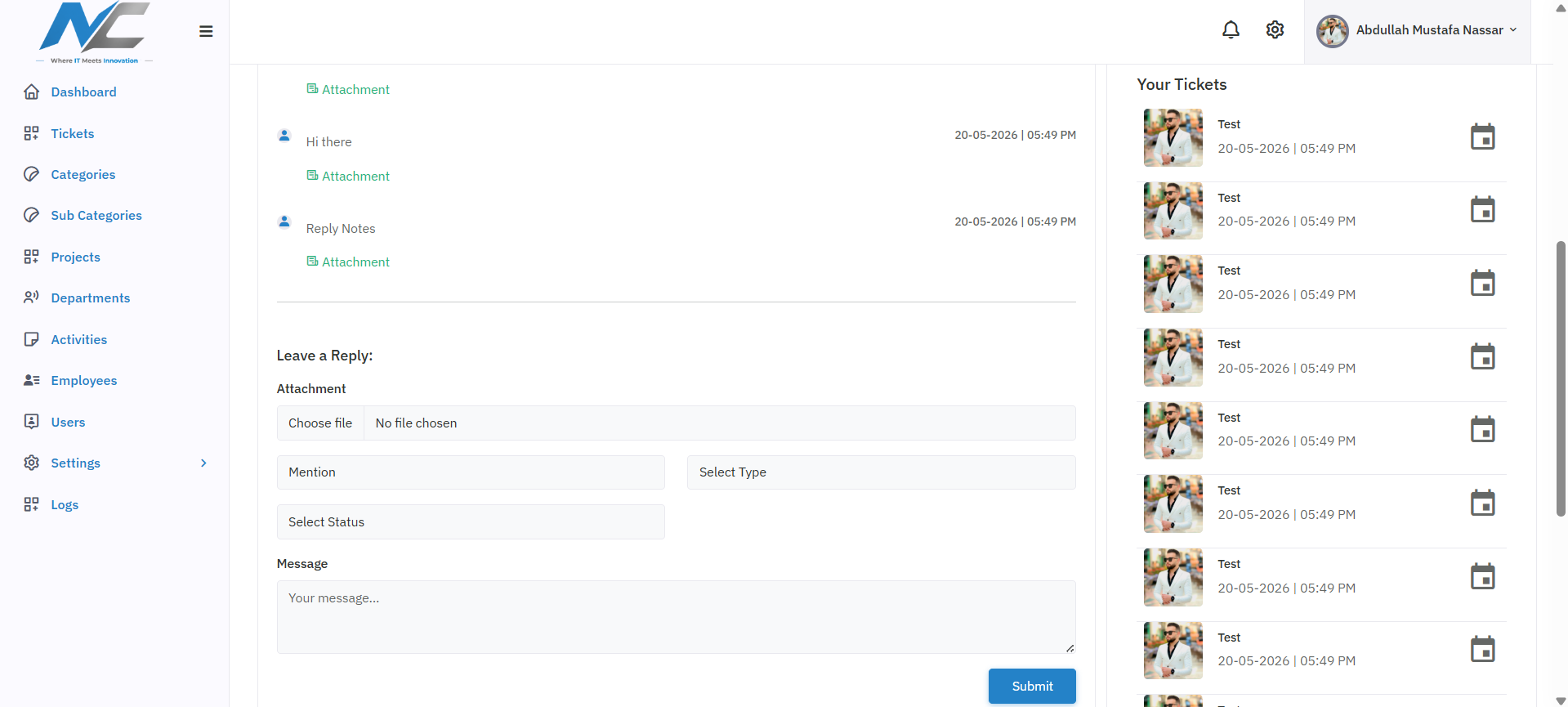Open the Select Status dropdown
Viewport: 1568px width, 707px height.
click(471, 522)
